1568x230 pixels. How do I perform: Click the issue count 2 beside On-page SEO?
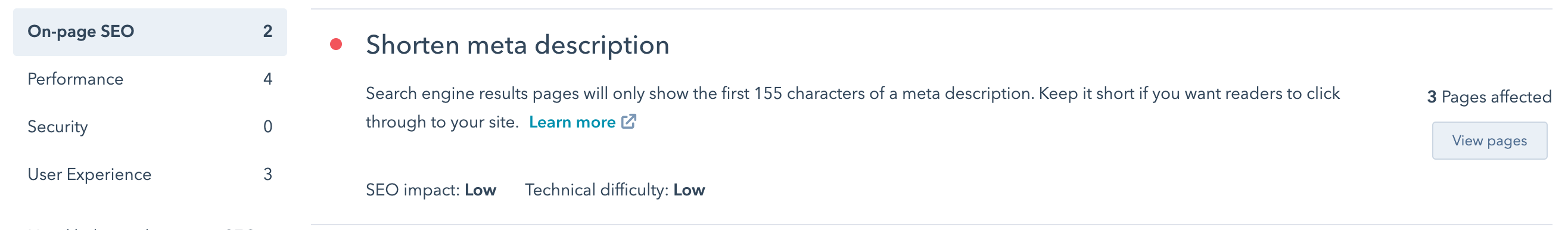point(268,32)
